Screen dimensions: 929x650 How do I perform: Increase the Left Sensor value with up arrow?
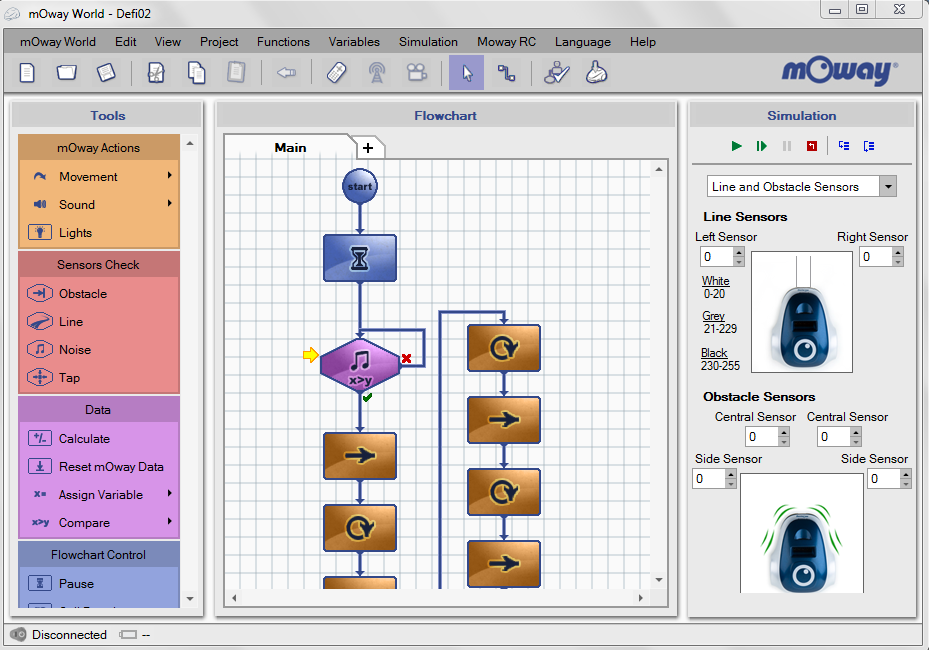[738, 252]
